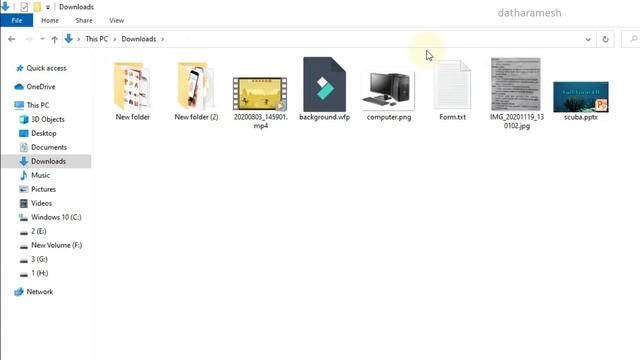Click the file name label background.wfp
The width and height of the screenshot is (640, 360).
coord(324,117)
